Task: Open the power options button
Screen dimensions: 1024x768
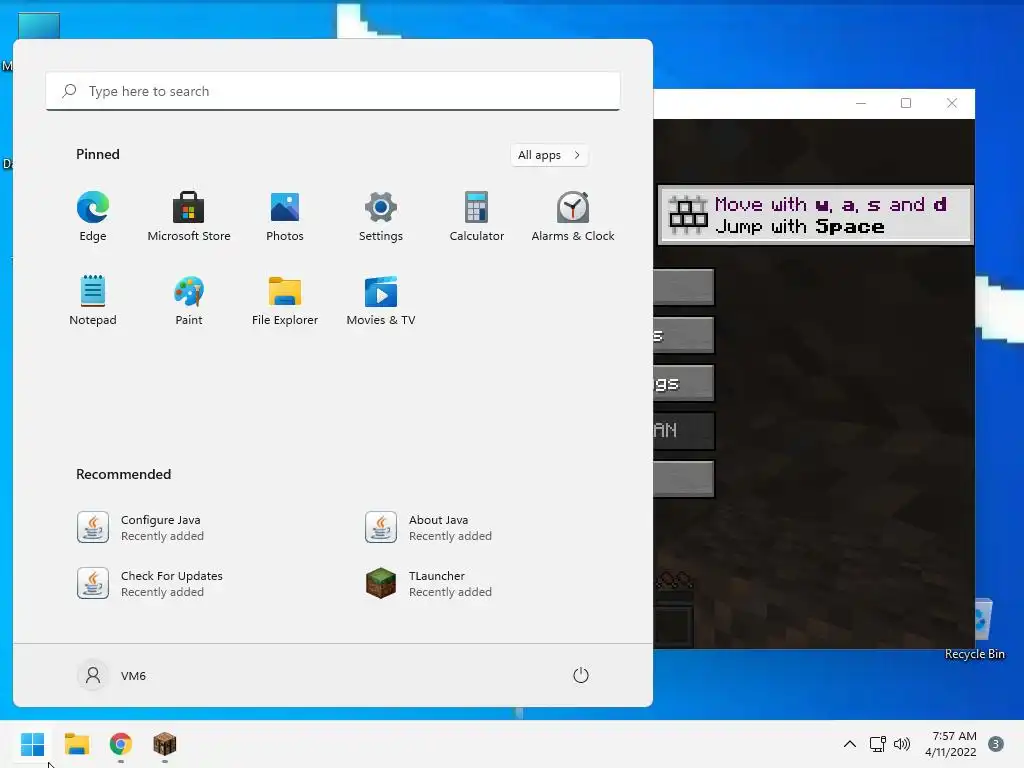Action: (x=581, y=675)
